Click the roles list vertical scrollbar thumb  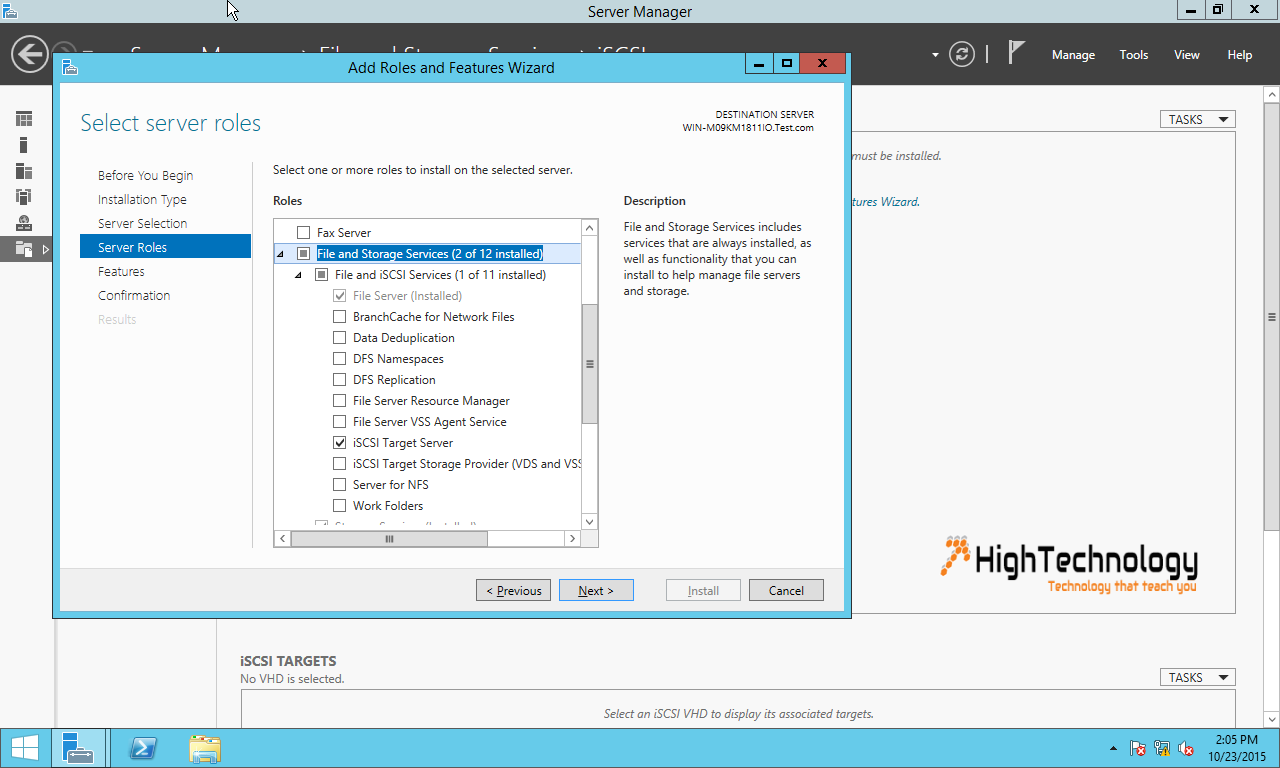coord(589,364)
